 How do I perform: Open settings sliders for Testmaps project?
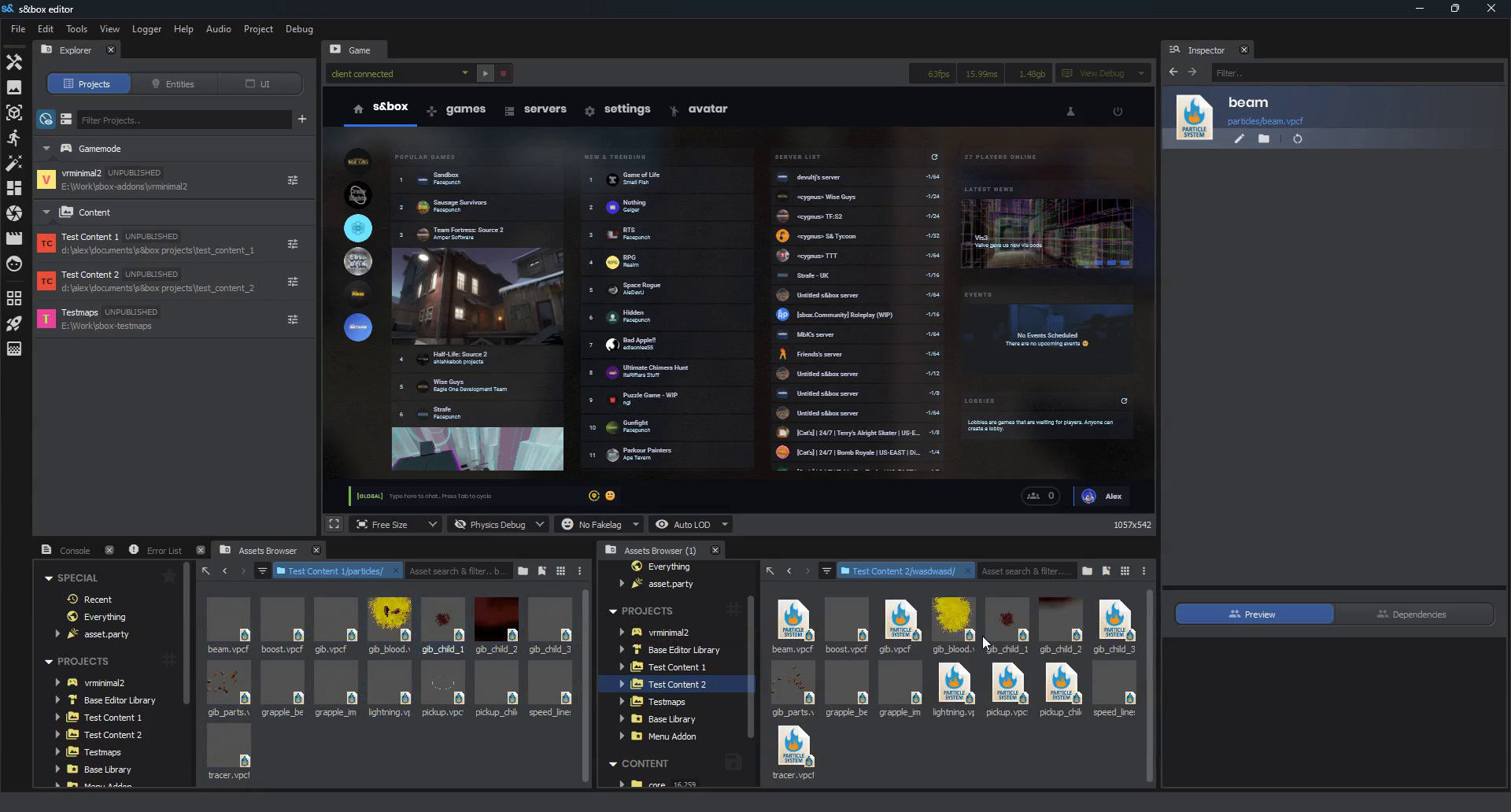(x=293, y=319)
